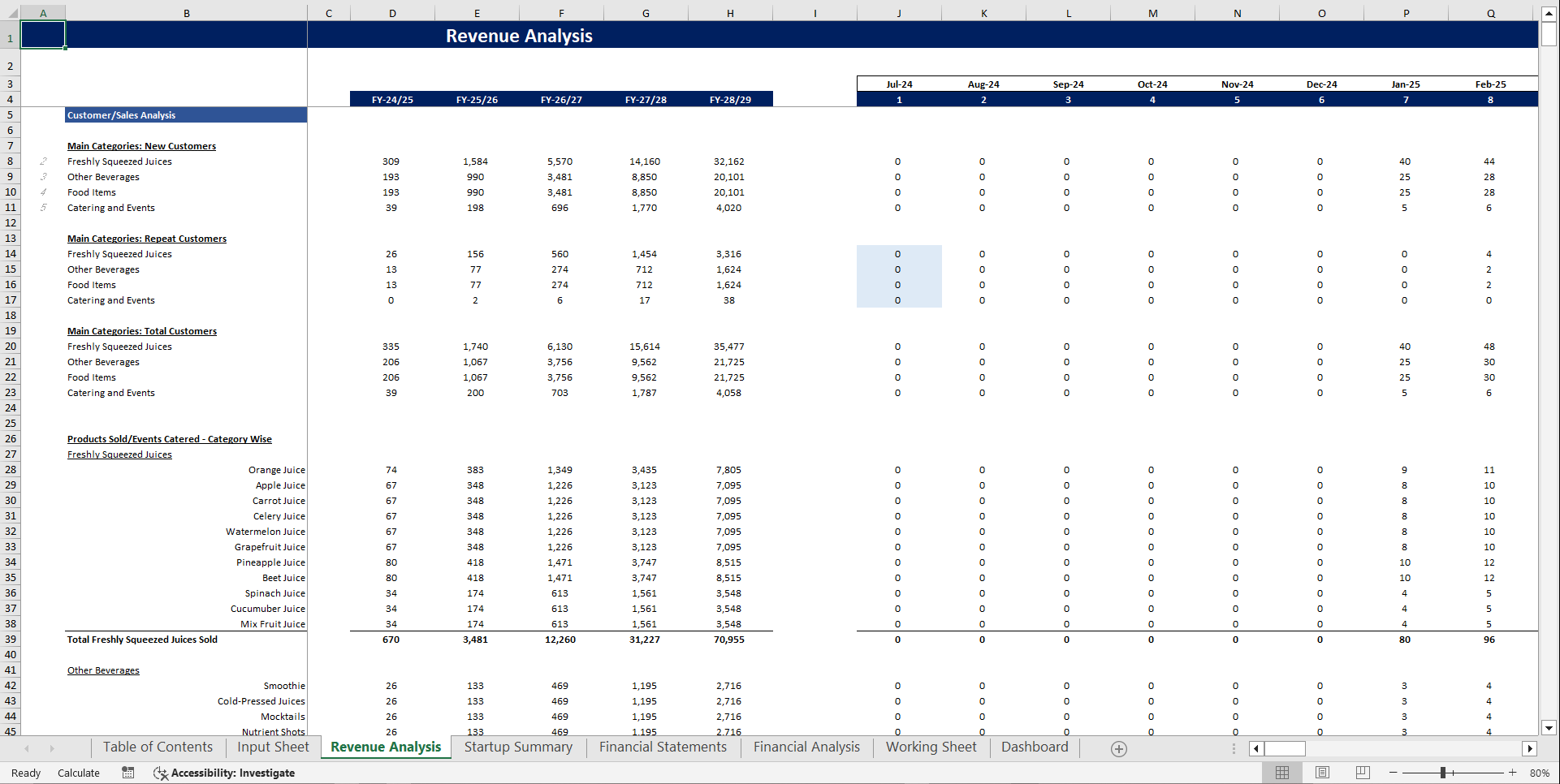Switch to the Working Sheet tab
Screen dimensions: 1560x784
(931, 747)
